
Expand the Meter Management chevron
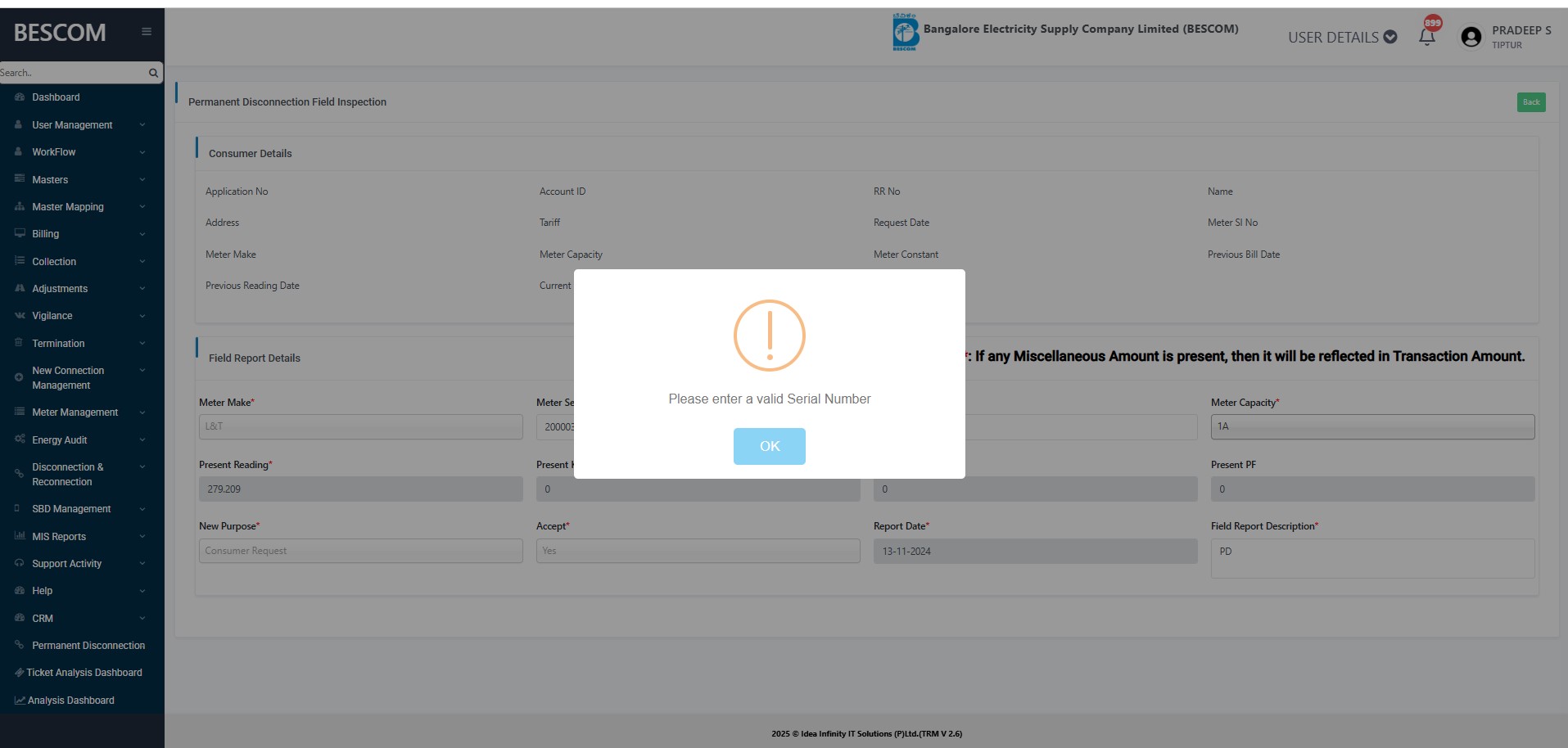[x=142, y=412]
